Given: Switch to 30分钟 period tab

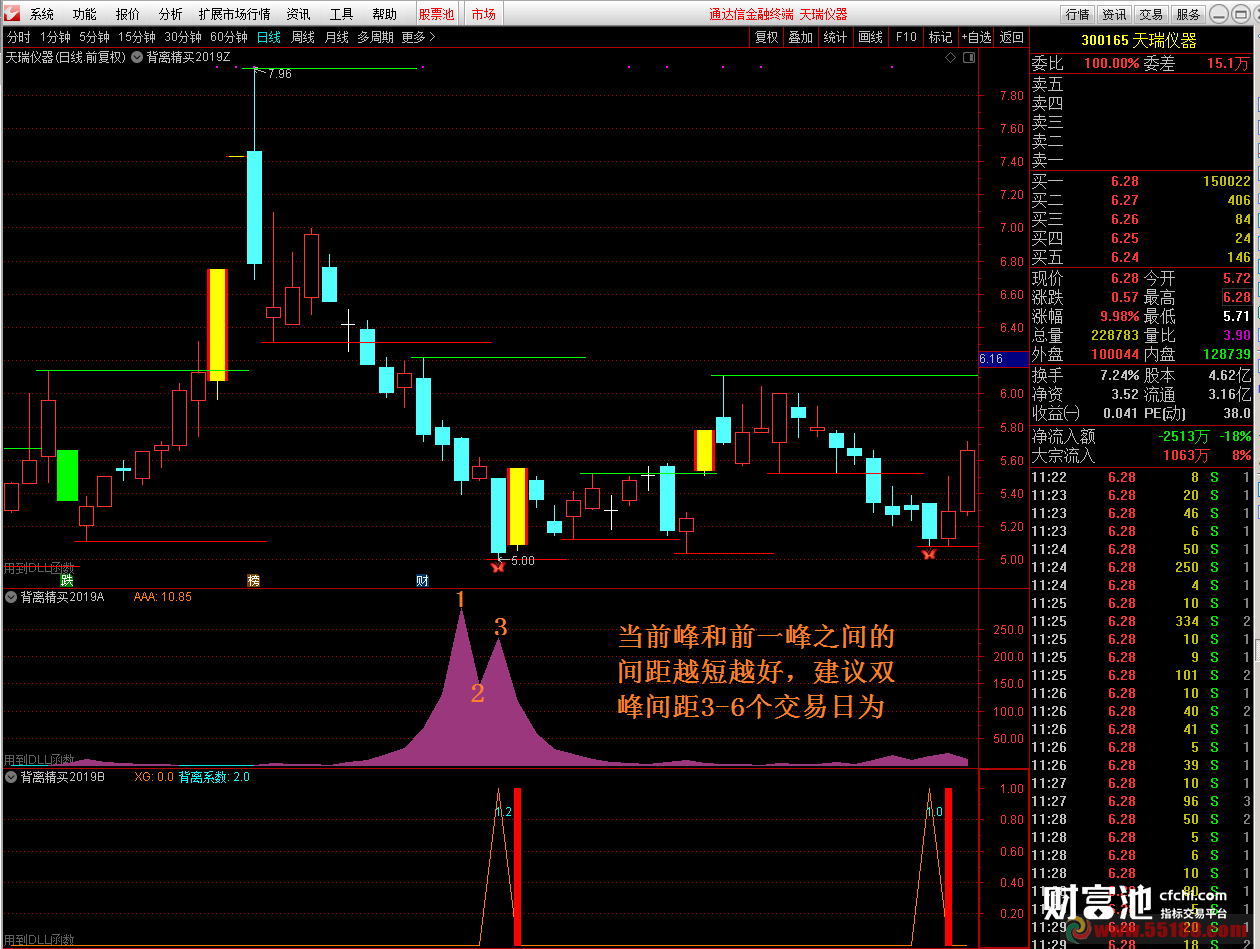Looking at the screenshot, I should 184,37.
